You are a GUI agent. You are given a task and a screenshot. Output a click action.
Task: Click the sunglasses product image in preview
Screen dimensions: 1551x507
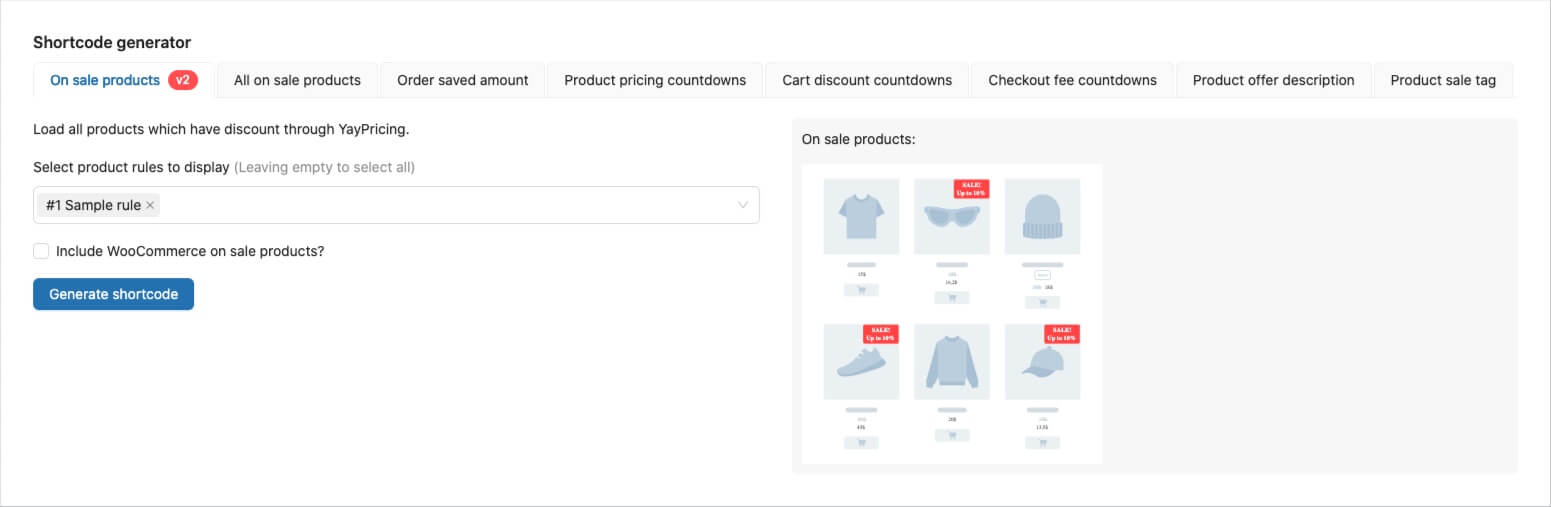(951, 217)
